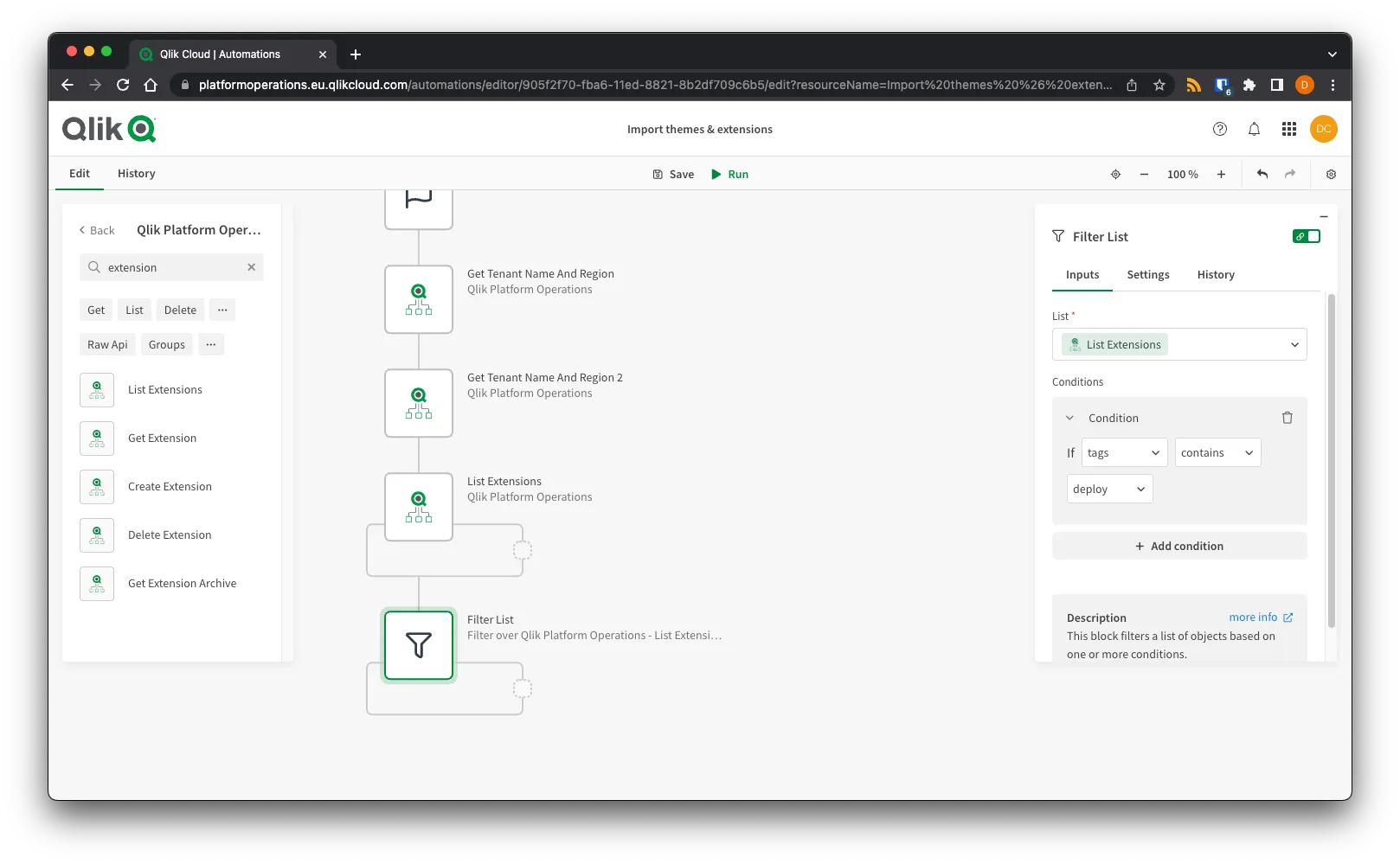
Task: Switch to the Settings tab
Action: pos(1147,274)
